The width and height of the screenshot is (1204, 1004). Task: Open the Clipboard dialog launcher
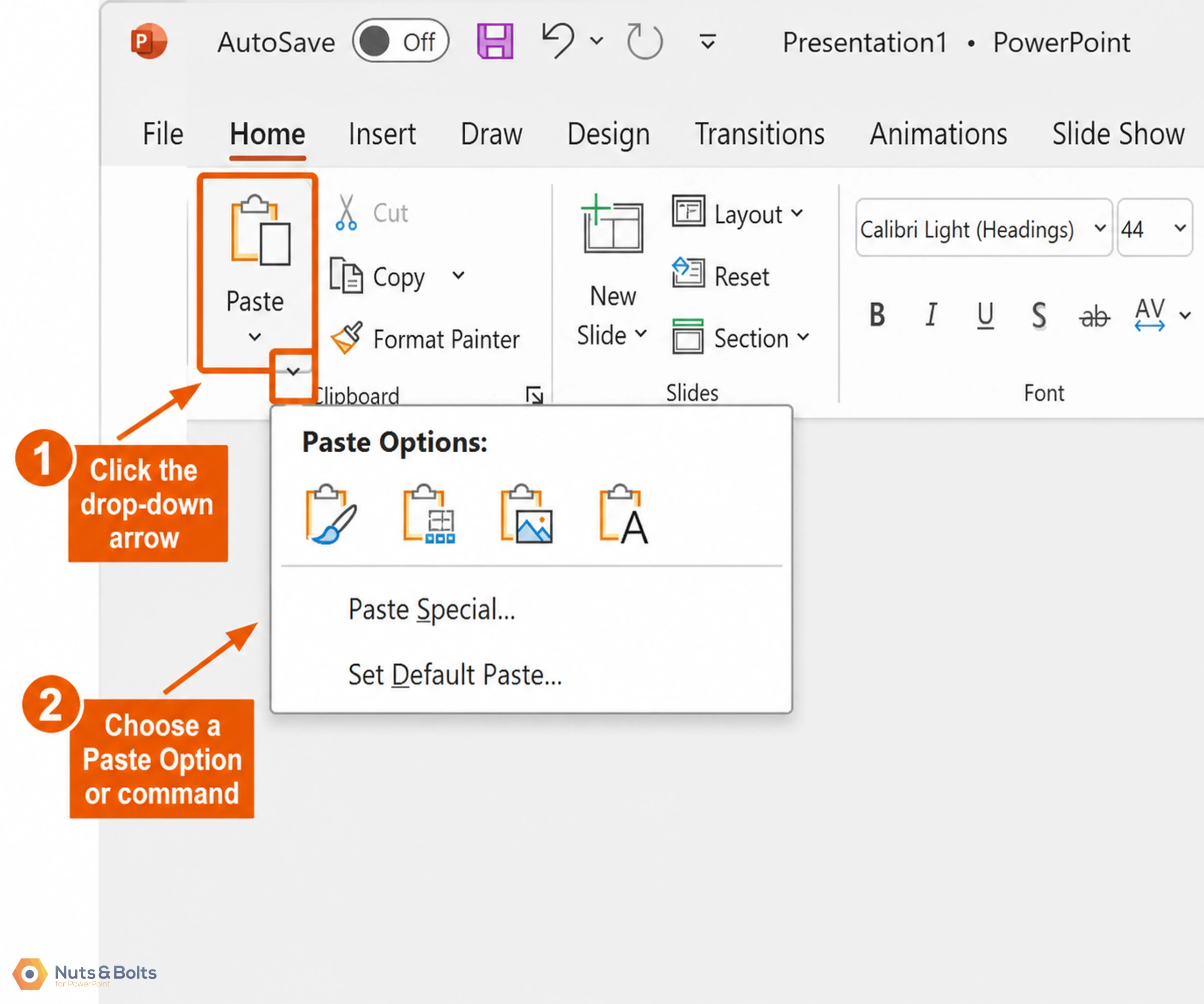click(x=534, y=395)
